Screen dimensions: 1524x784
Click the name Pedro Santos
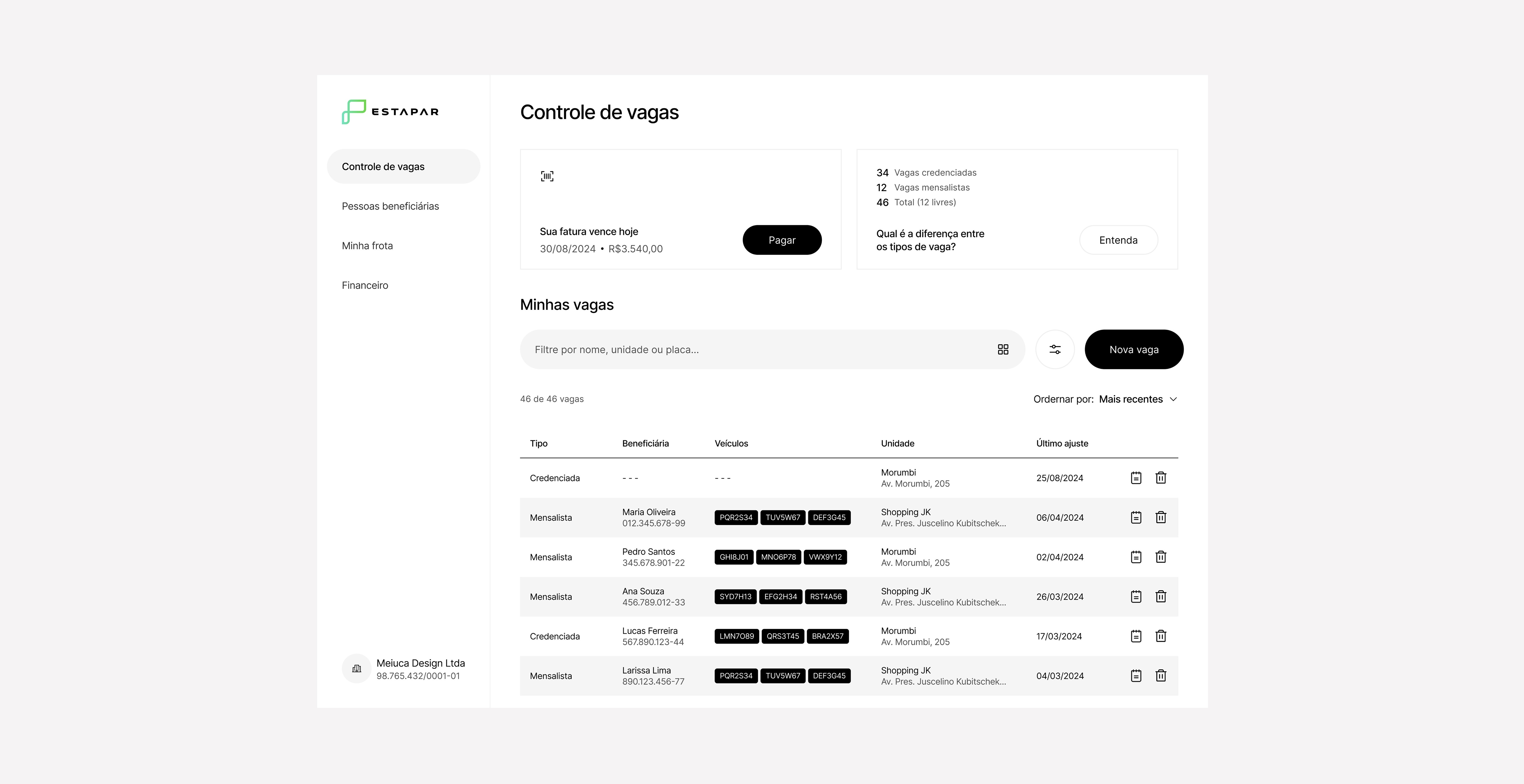(x=649, y=552)
